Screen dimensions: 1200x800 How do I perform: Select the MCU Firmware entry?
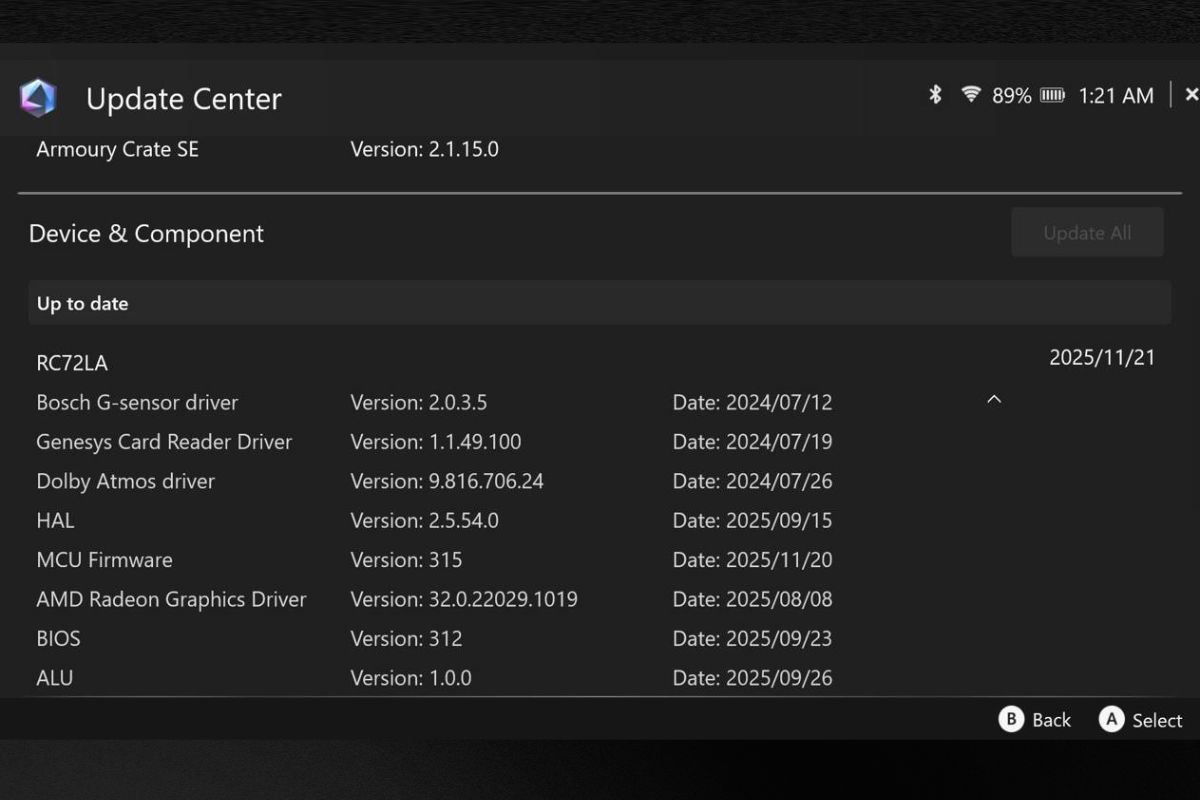104,560
